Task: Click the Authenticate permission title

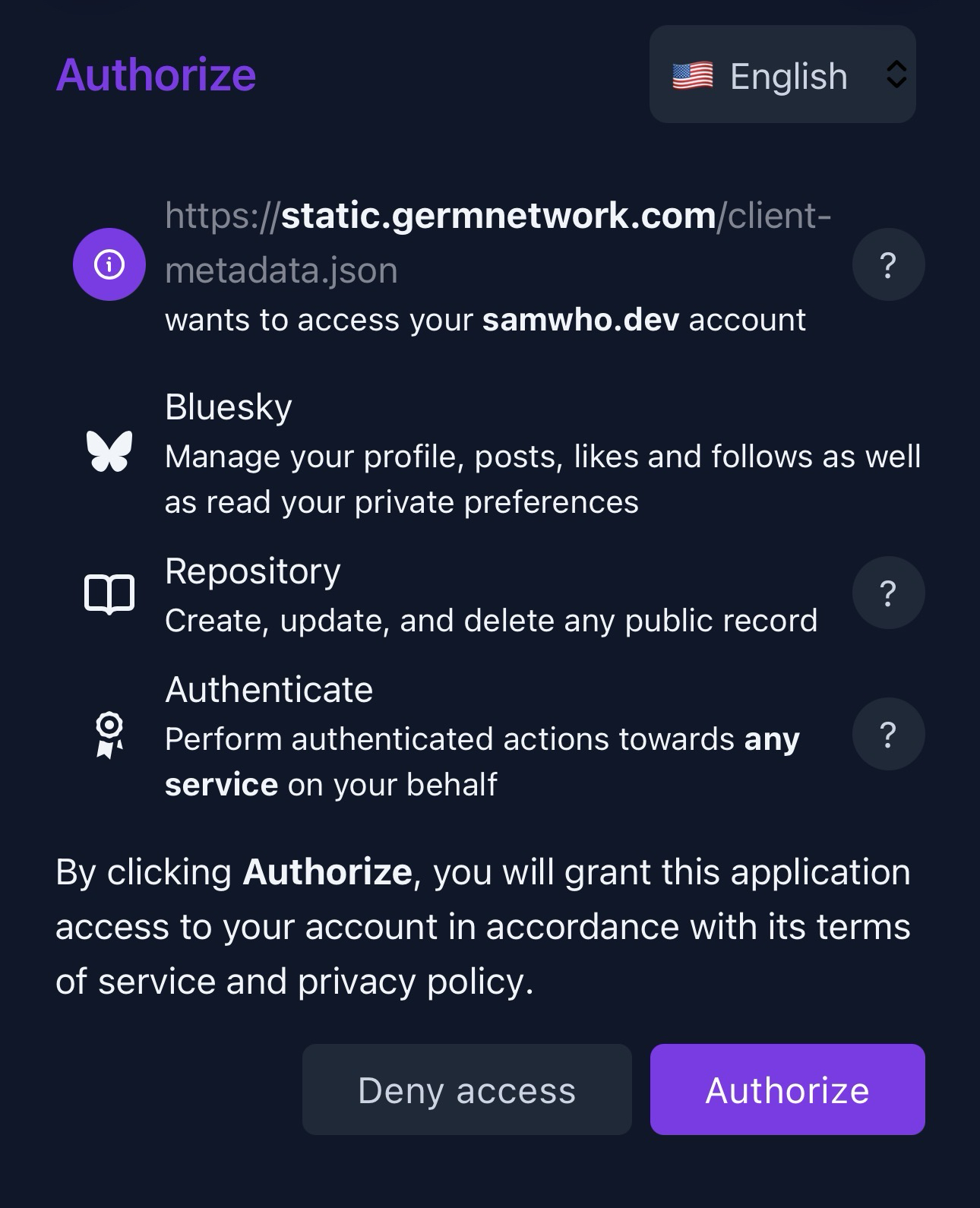Action: click(x=269, y=690)
